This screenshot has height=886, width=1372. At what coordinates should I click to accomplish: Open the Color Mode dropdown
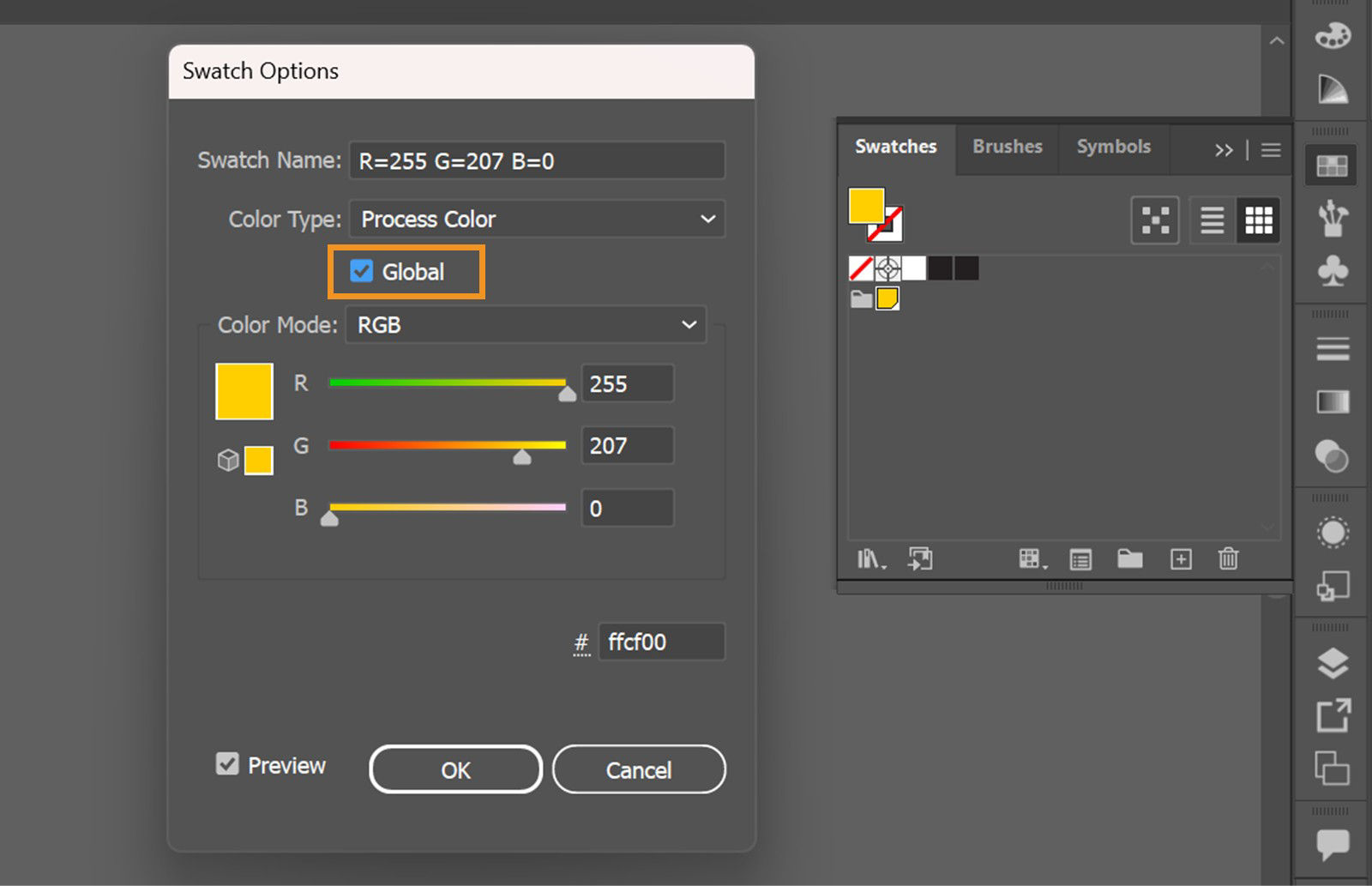click(x=525, y=325)
